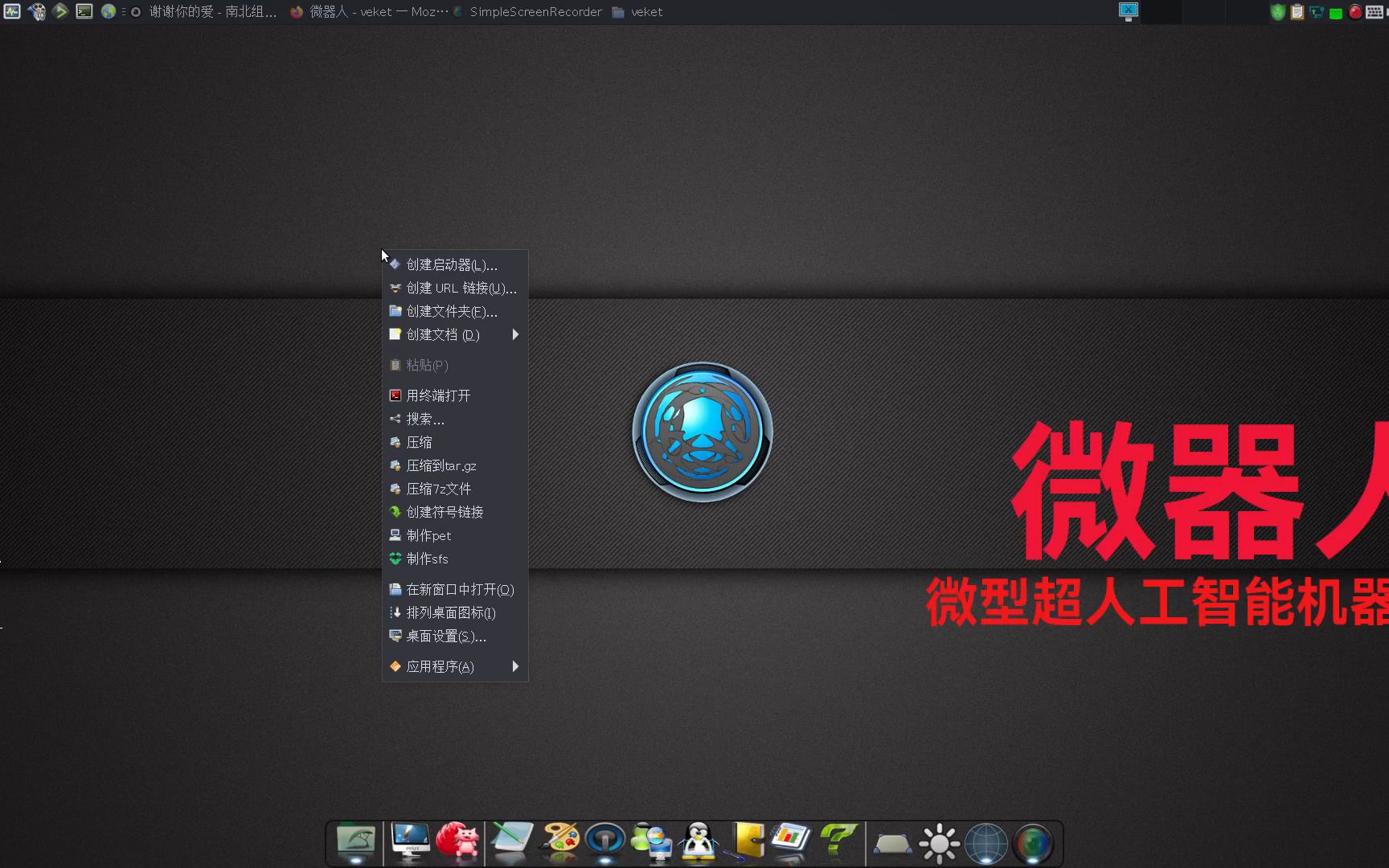Open the green shield firewall tray icon
This screenshot has height=868, width=1389.
click(1277, 12)
